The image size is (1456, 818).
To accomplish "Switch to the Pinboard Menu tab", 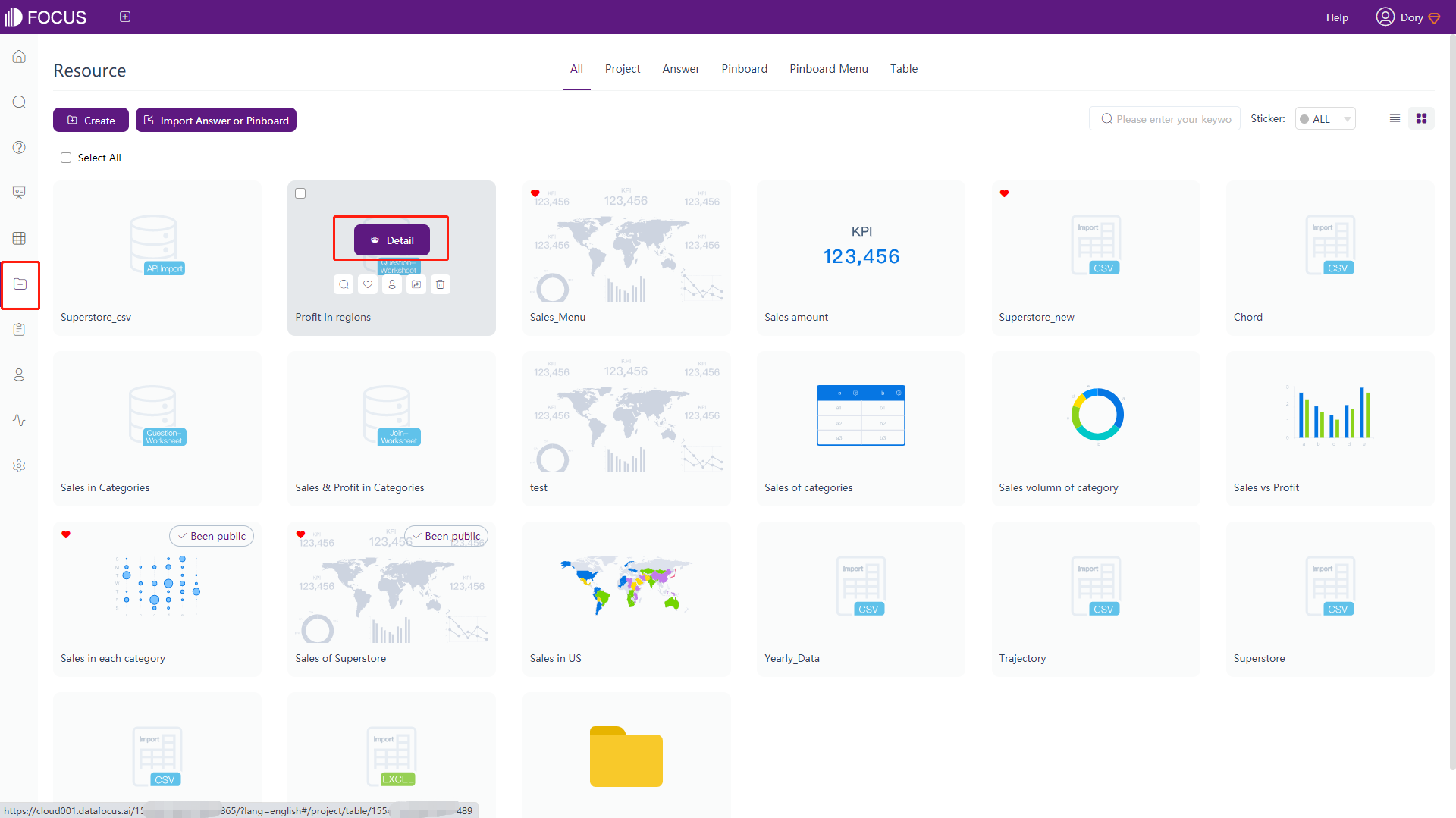I will coord(829,69).
